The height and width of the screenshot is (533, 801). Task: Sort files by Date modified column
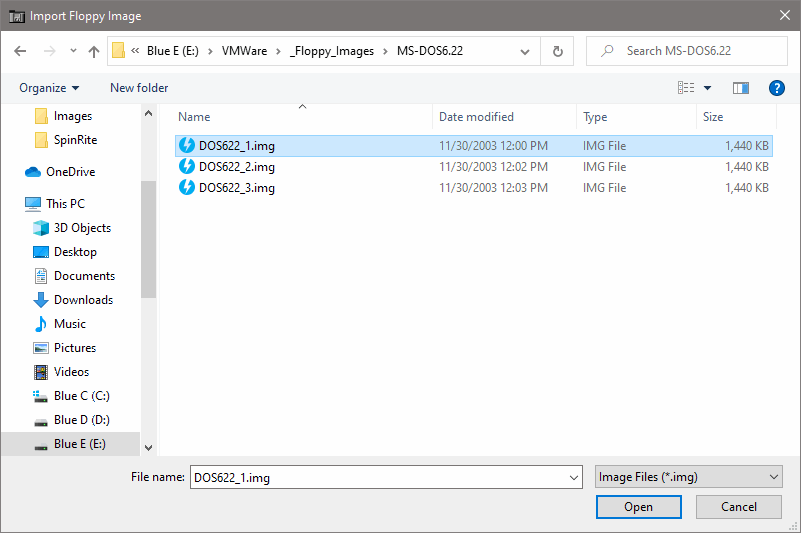476,117
